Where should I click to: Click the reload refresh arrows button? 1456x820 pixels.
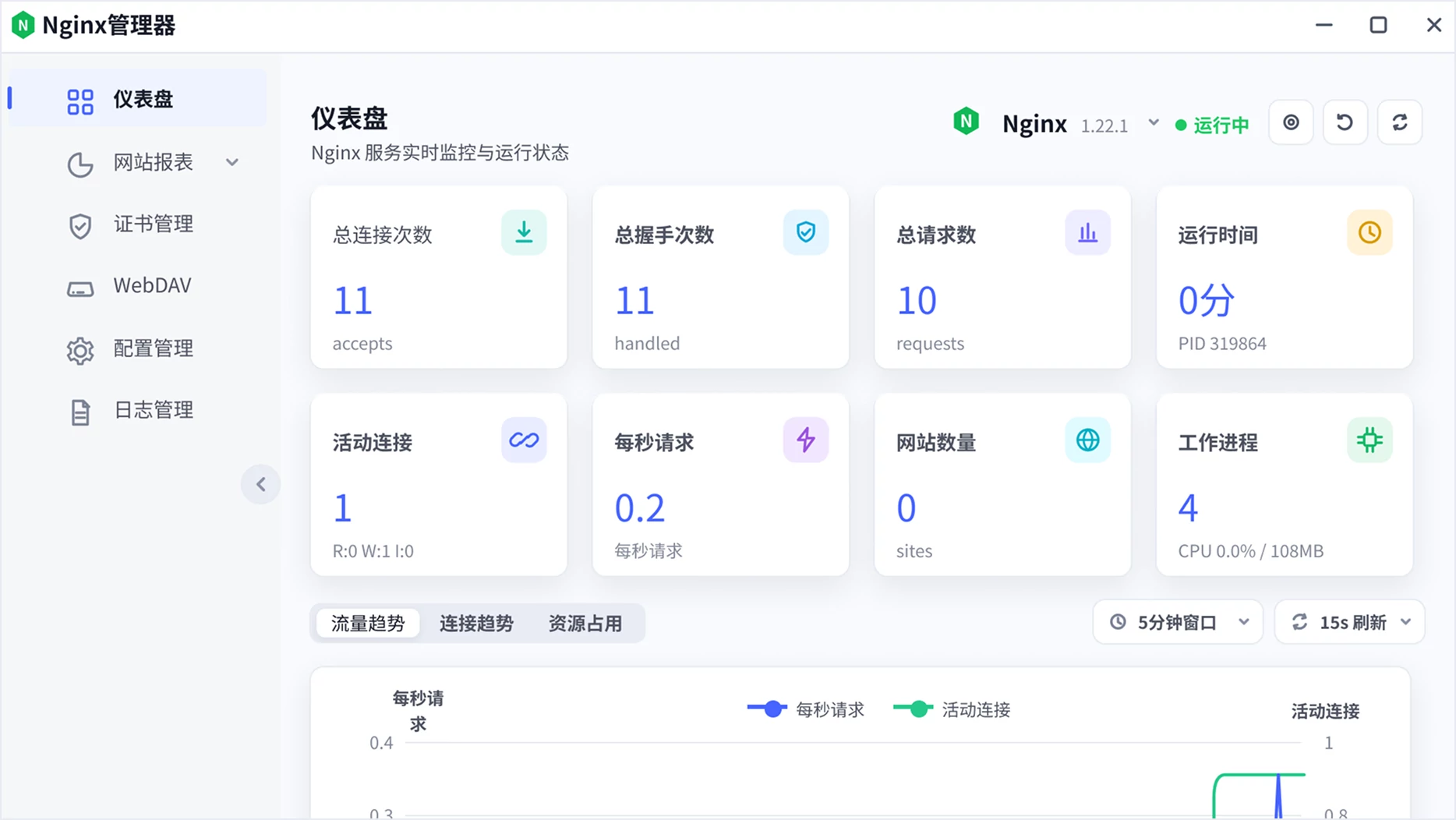point(1400,122)
